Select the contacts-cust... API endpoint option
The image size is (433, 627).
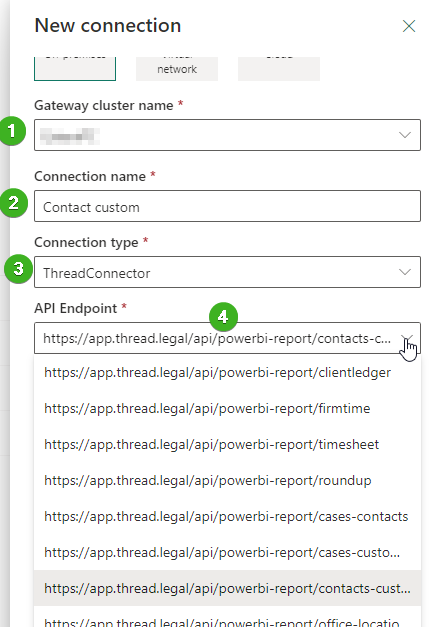[x=227, y=589]
